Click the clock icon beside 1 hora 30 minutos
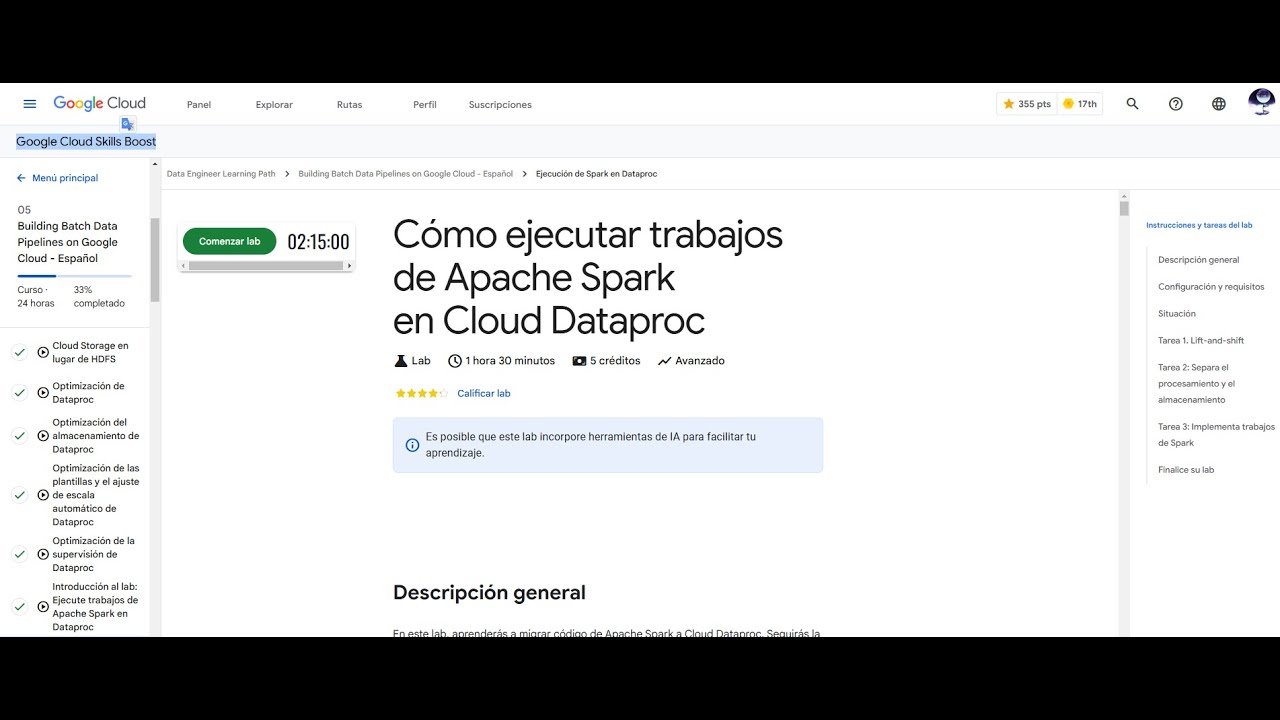1280x720 pixels. tap(455, 361)
